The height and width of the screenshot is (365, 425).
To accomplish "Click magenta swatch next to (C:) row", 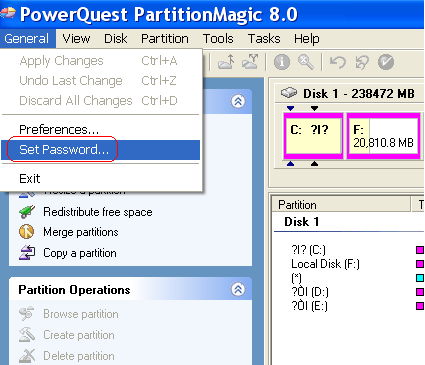I will [420, 250].
